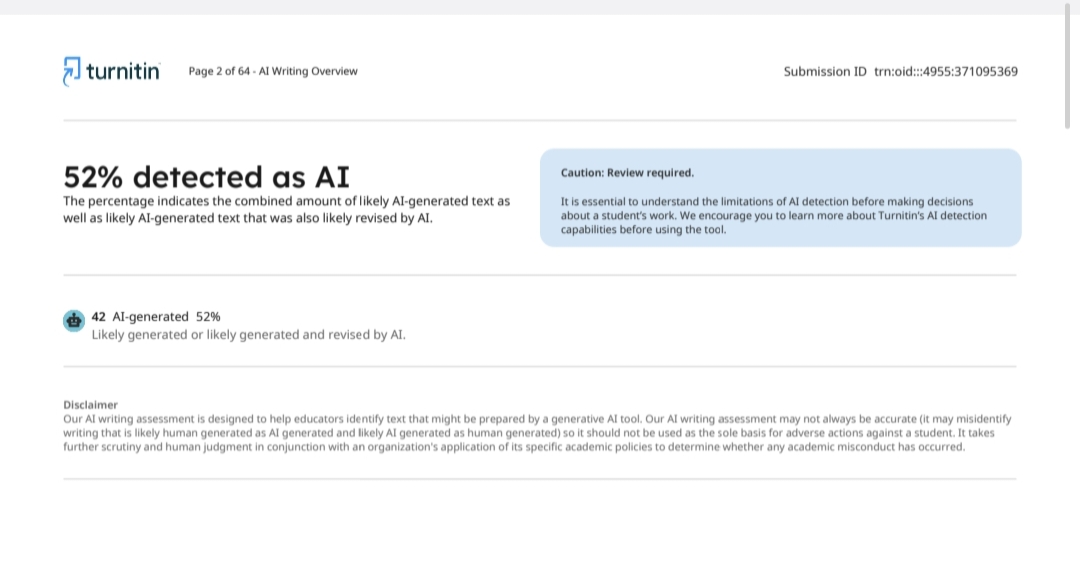This screenshot has width=1080, height=576.
Task: Click 'Page 2 of 64 - AI Writing Overview' text
Action: (273, 71)
